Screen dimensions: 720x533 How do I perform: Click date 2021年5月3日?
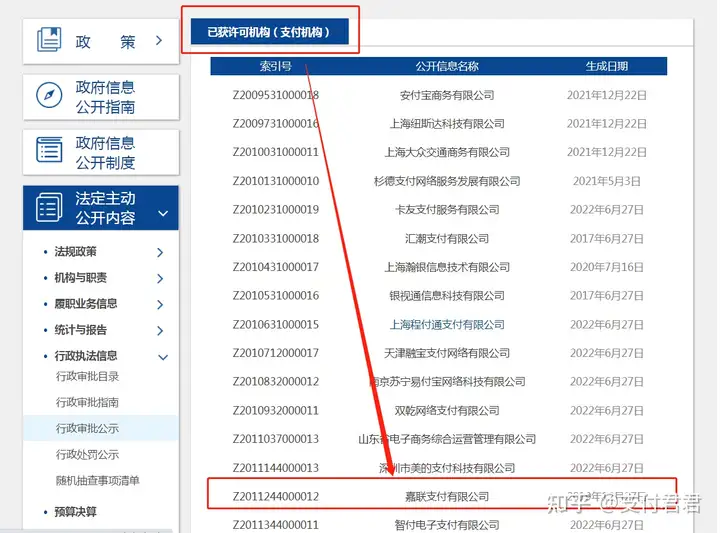pos(607,181)
